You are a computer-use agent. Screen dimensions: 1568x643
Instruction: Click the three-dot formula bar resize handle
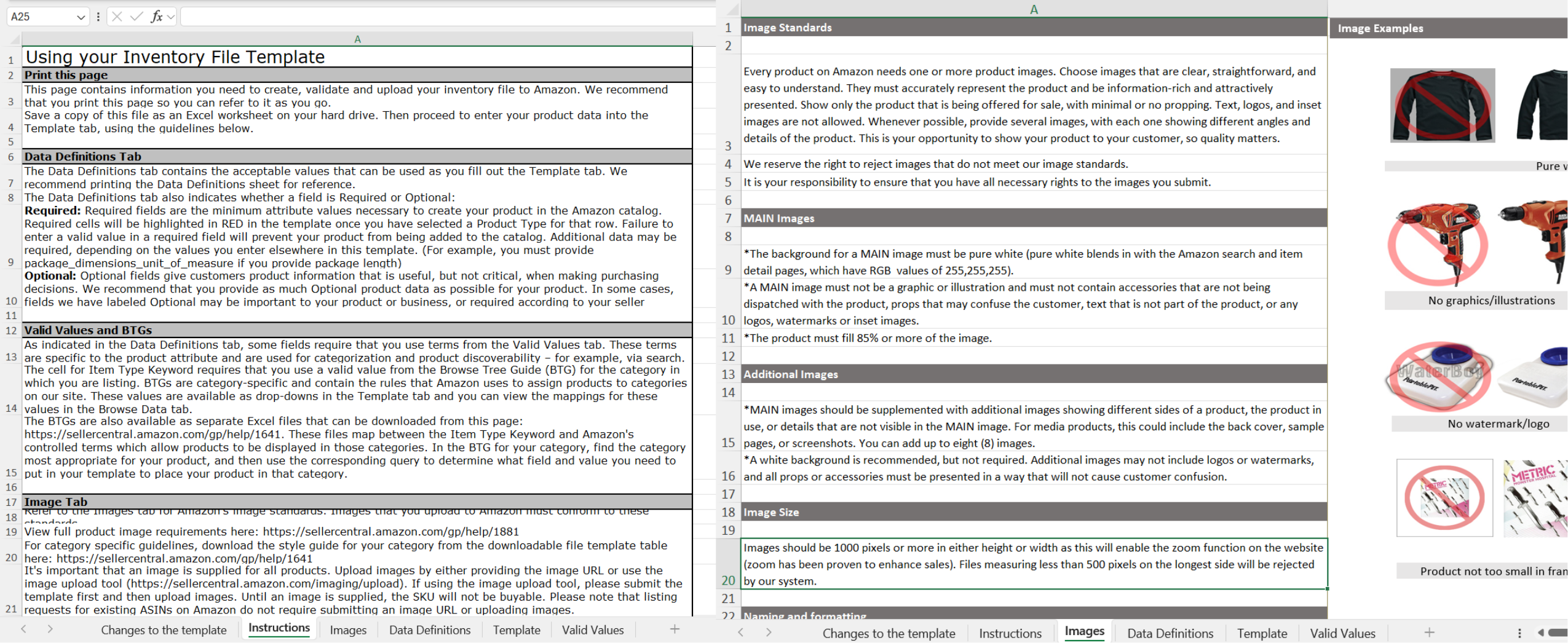click(x=98, y=17)
